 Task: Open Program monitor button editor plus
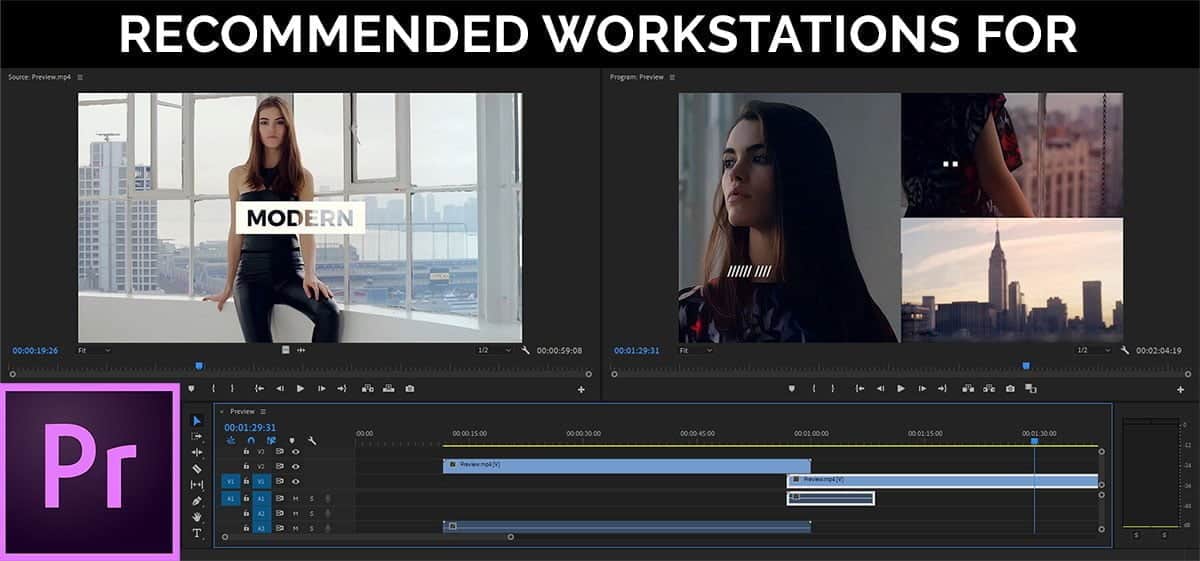[1180, 389]
